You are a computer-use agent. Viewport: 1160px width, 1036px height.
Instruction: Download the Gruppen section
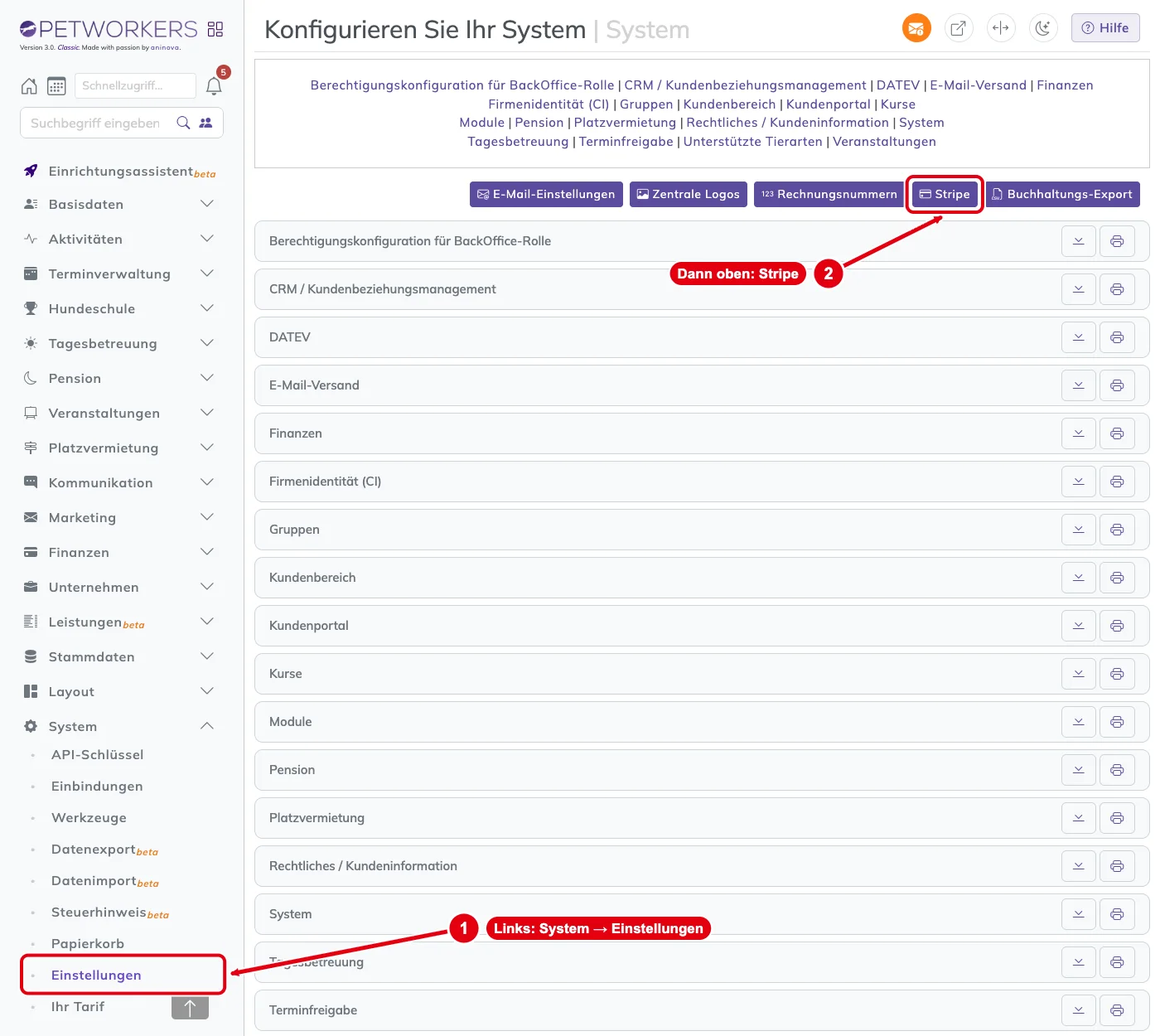(x=1079, y=530)
